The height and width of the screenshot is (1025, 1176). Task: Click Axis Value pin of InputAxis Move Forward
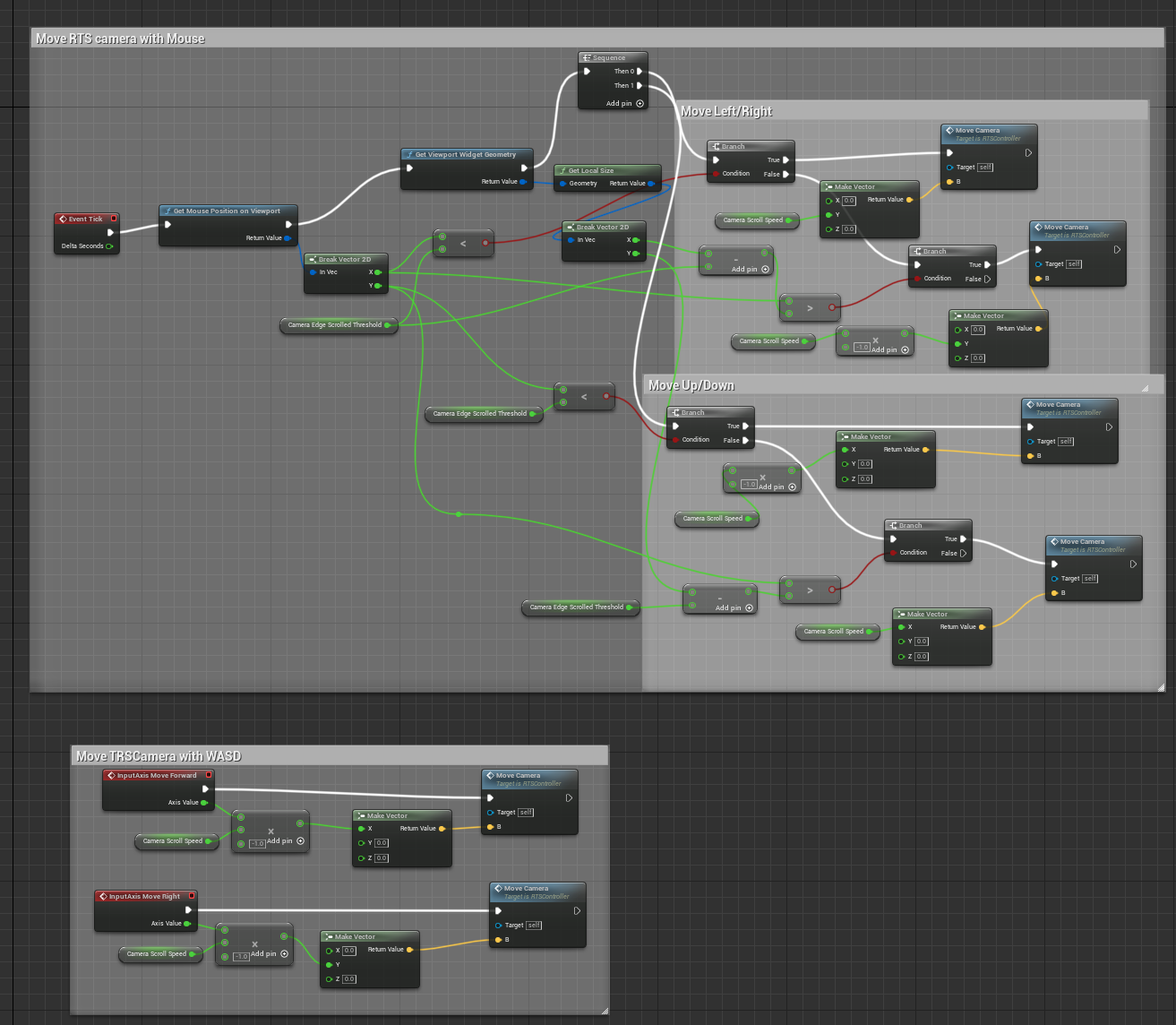click(x=204, y=803)
